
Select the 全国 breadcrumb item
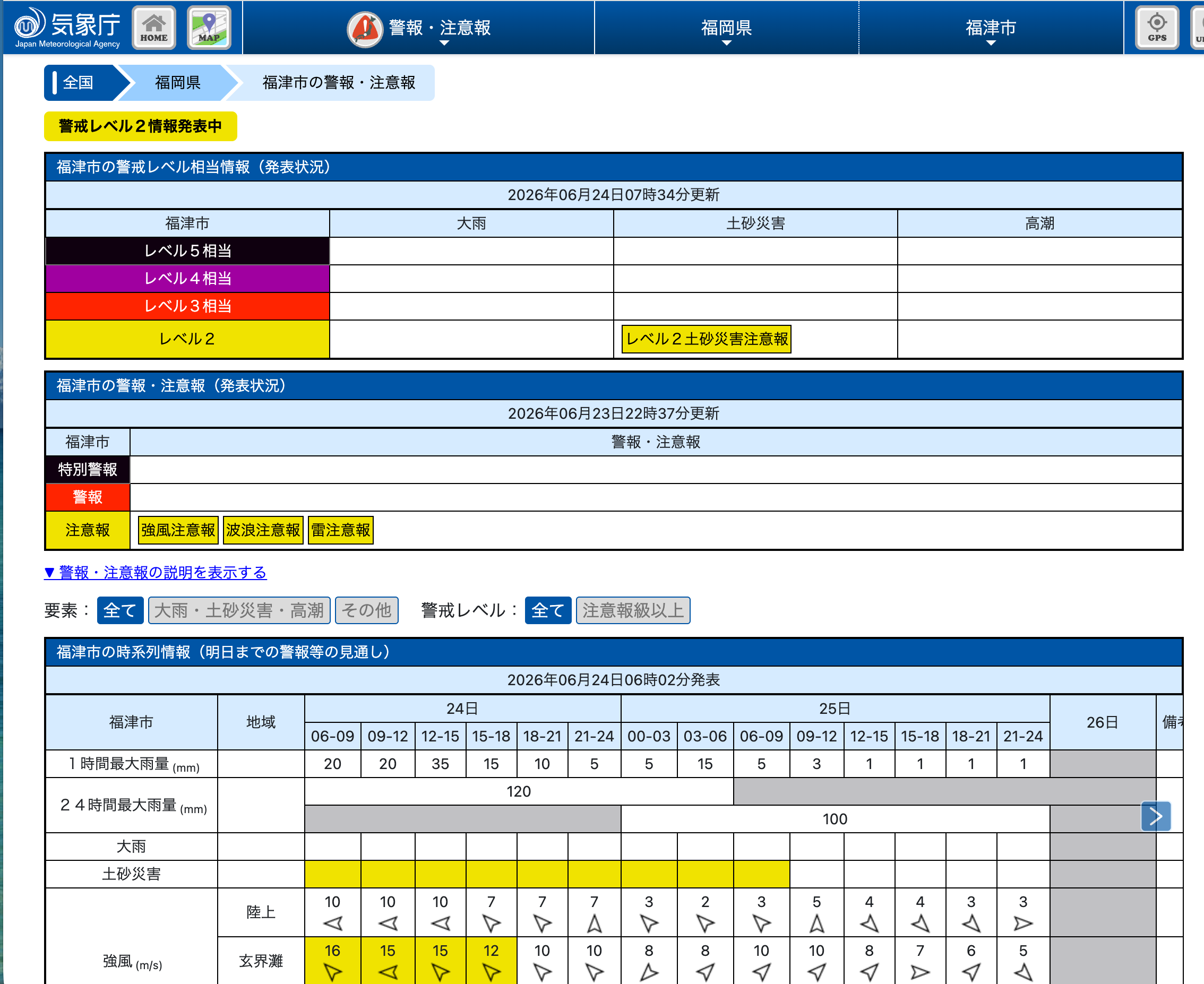pos(78,83)
